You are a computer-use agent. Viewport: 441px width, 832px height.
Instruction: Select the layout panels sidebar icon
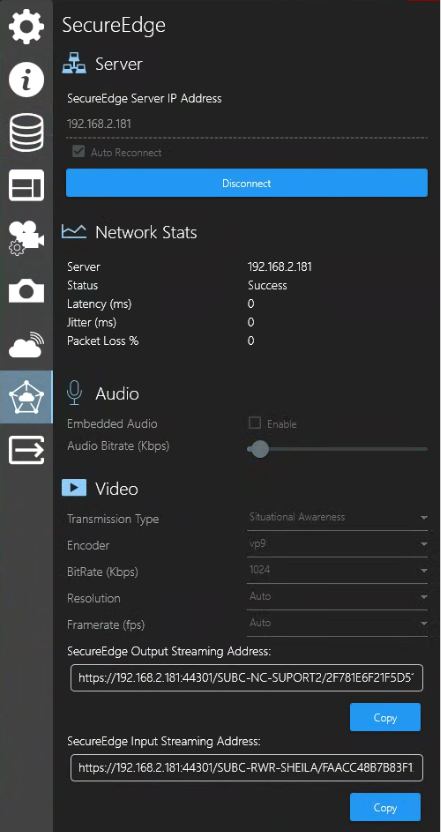[26, 185]
